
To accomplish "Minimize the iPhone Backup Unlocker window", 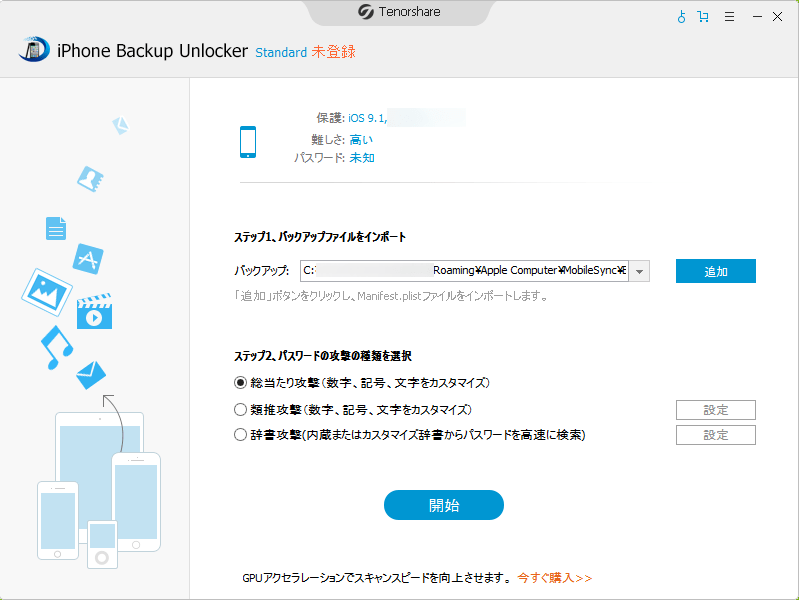I will point(757,17).
